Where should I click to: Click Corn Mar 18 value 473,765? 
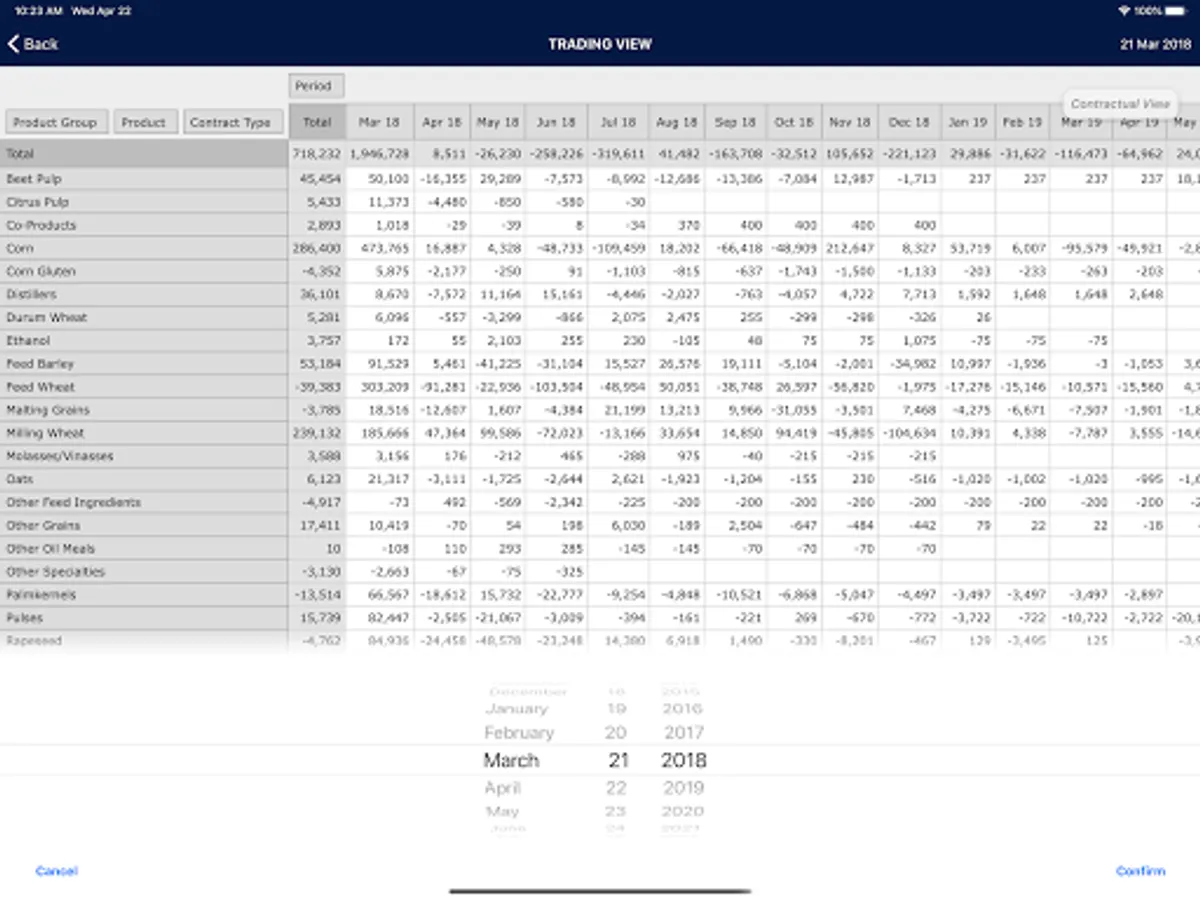[380, 248]
